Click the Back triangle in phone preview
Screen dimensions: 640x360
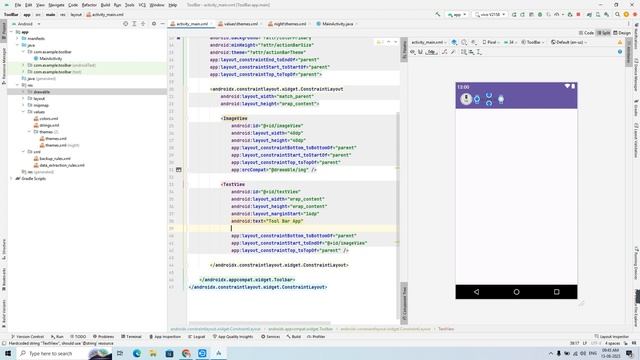pos(476,292)
